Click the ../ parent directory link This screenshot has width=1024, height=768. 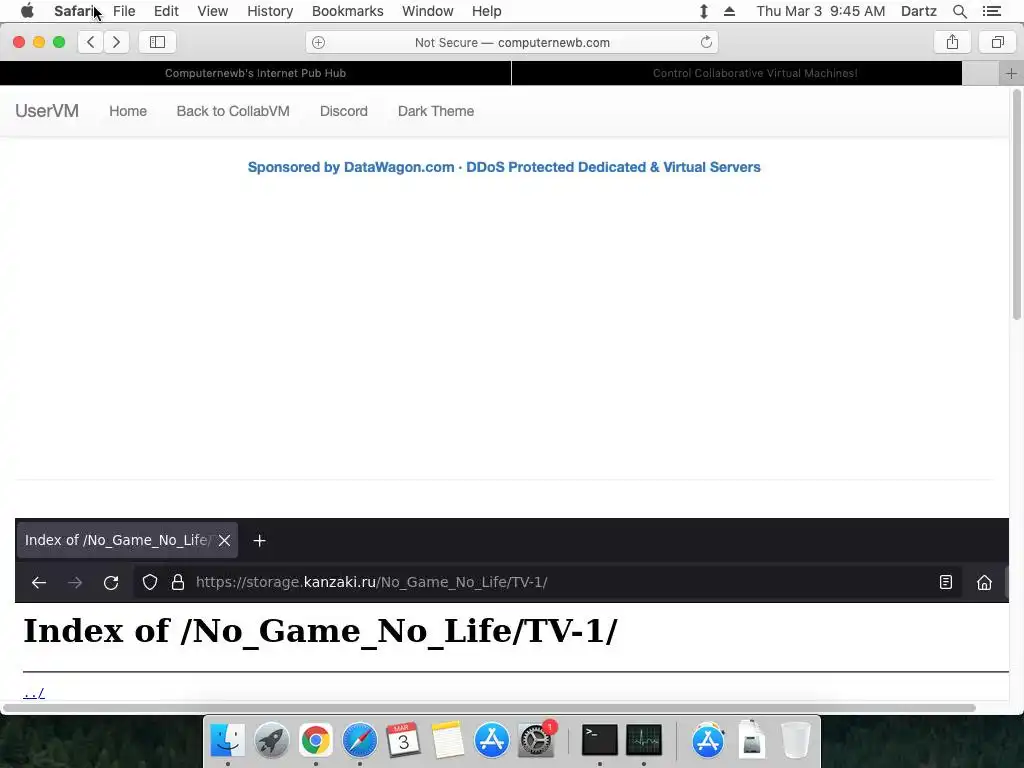click(x=34, y=693)
